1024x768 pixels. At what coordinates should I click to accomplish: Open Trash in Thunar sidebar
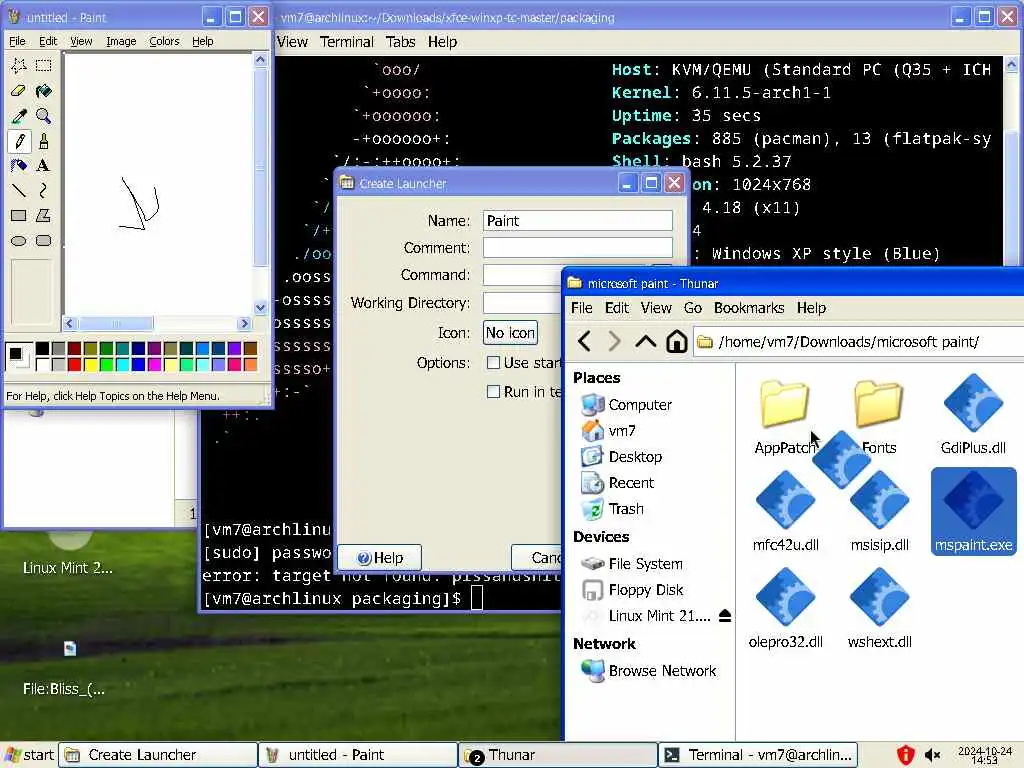[x=613, y=509]
